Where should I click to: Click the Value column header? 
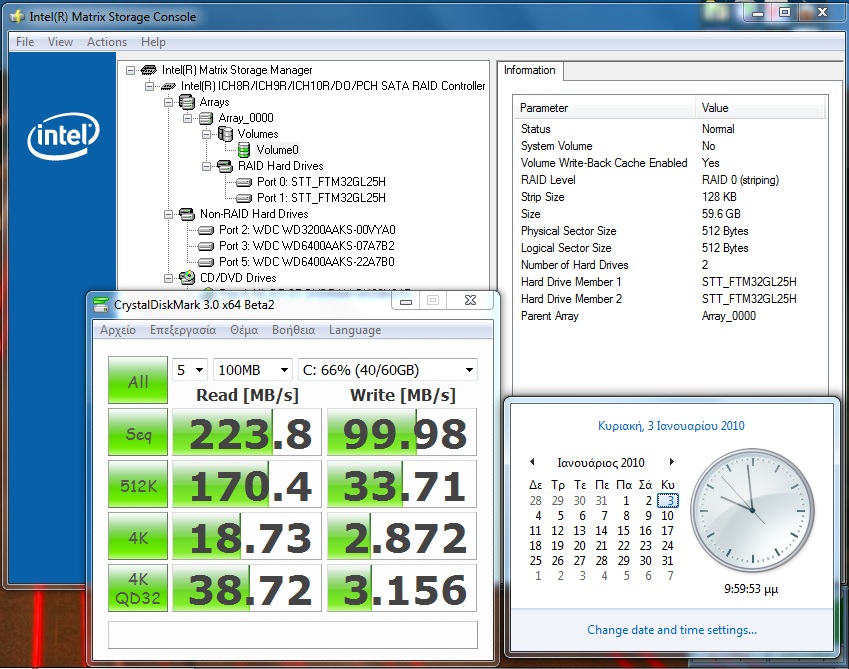click(x=761, y=108)
